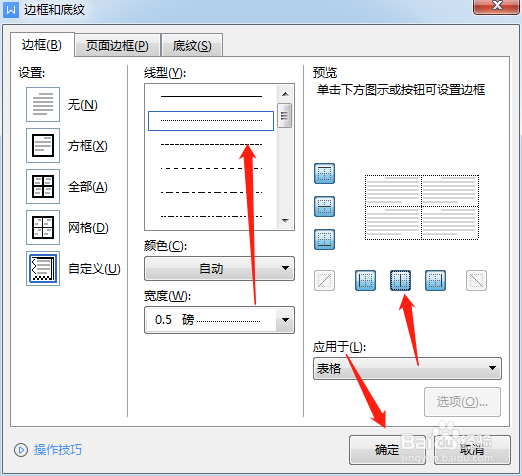Image resolution: width=522 pixels, height=476 pixels.
Task: Click the 方框(X) label
Action: coord(88,146)
